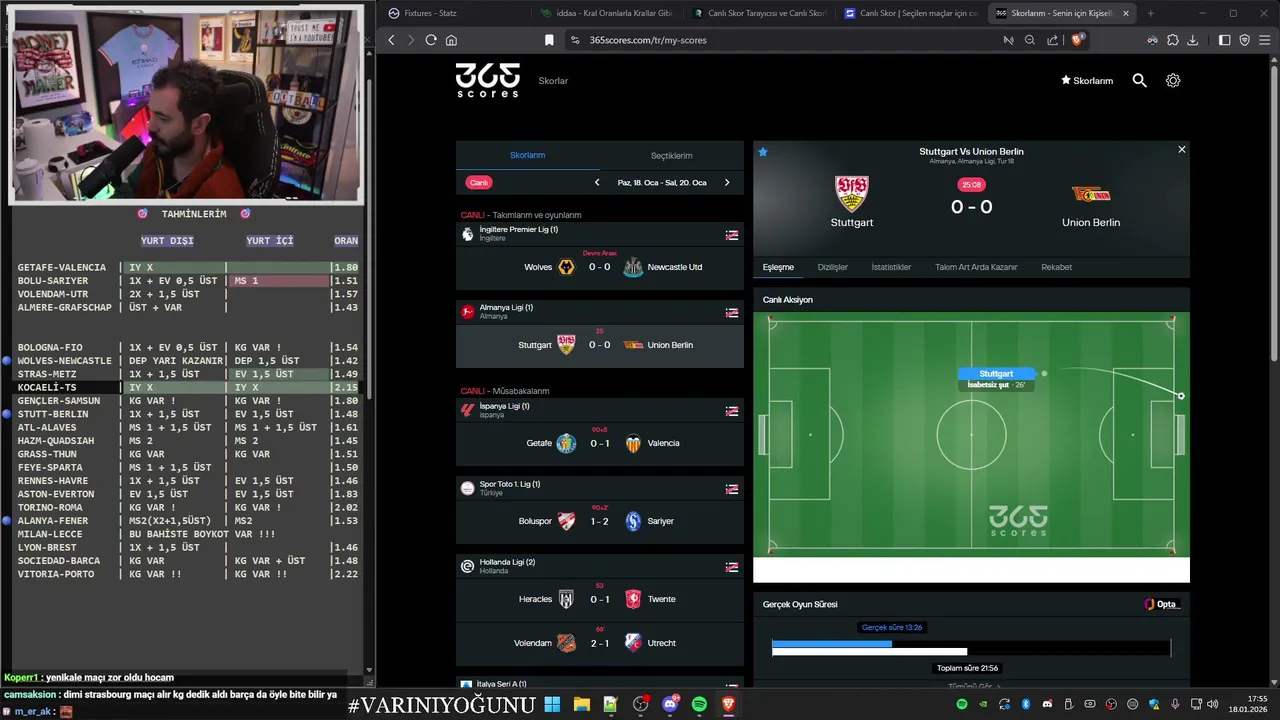Open Windows Start button
This screenshot has width=1280, height=720.
tap(552, 705)
